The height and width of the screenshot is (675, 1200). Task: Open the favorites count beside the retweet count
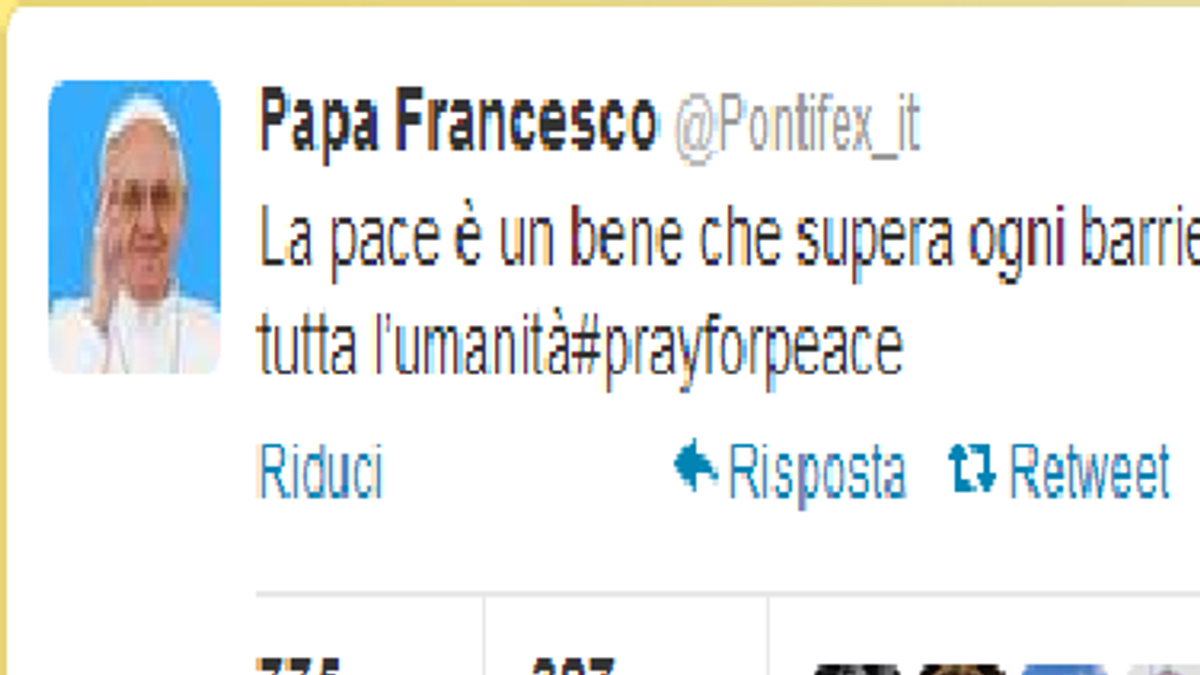572,666
